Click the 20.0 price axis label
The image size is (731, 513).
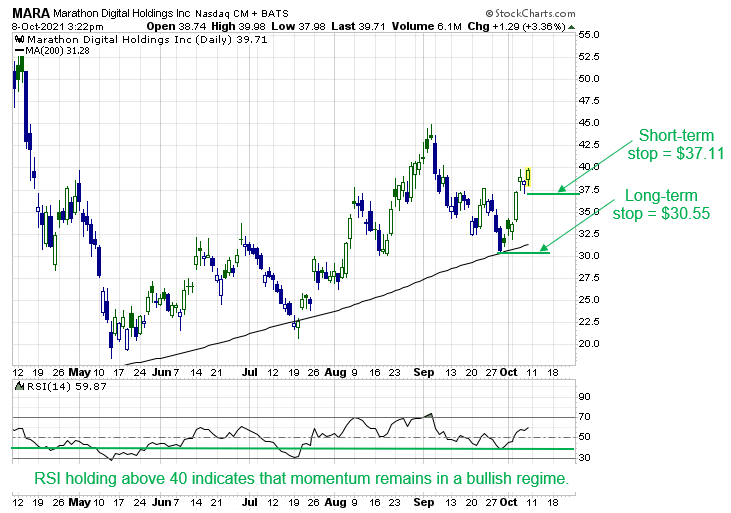589,344
